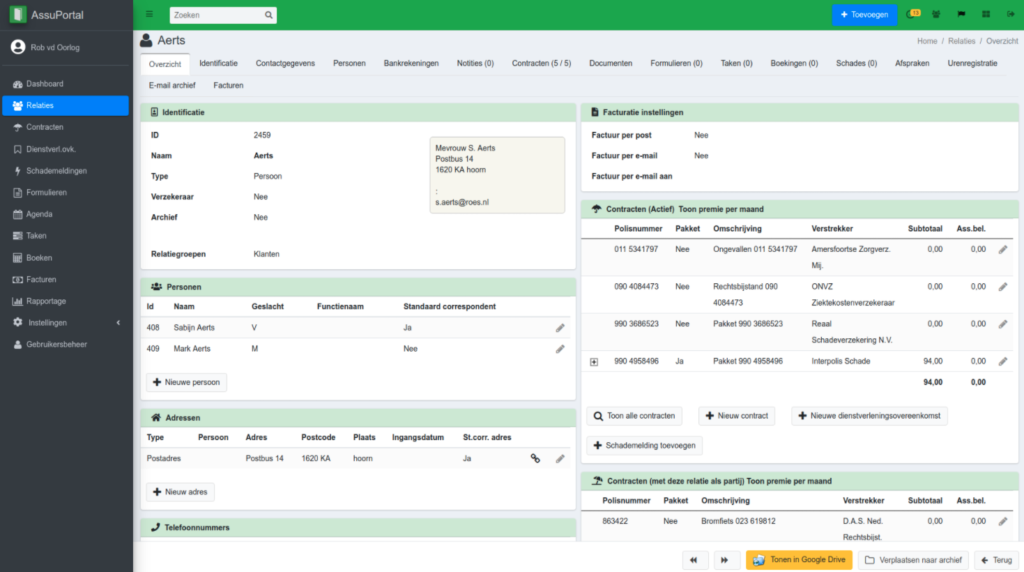Switch to the Bankrekeningen tab
Image resolution: width=1024 pixels, height=572 pixels.
(x=411, y=63)
